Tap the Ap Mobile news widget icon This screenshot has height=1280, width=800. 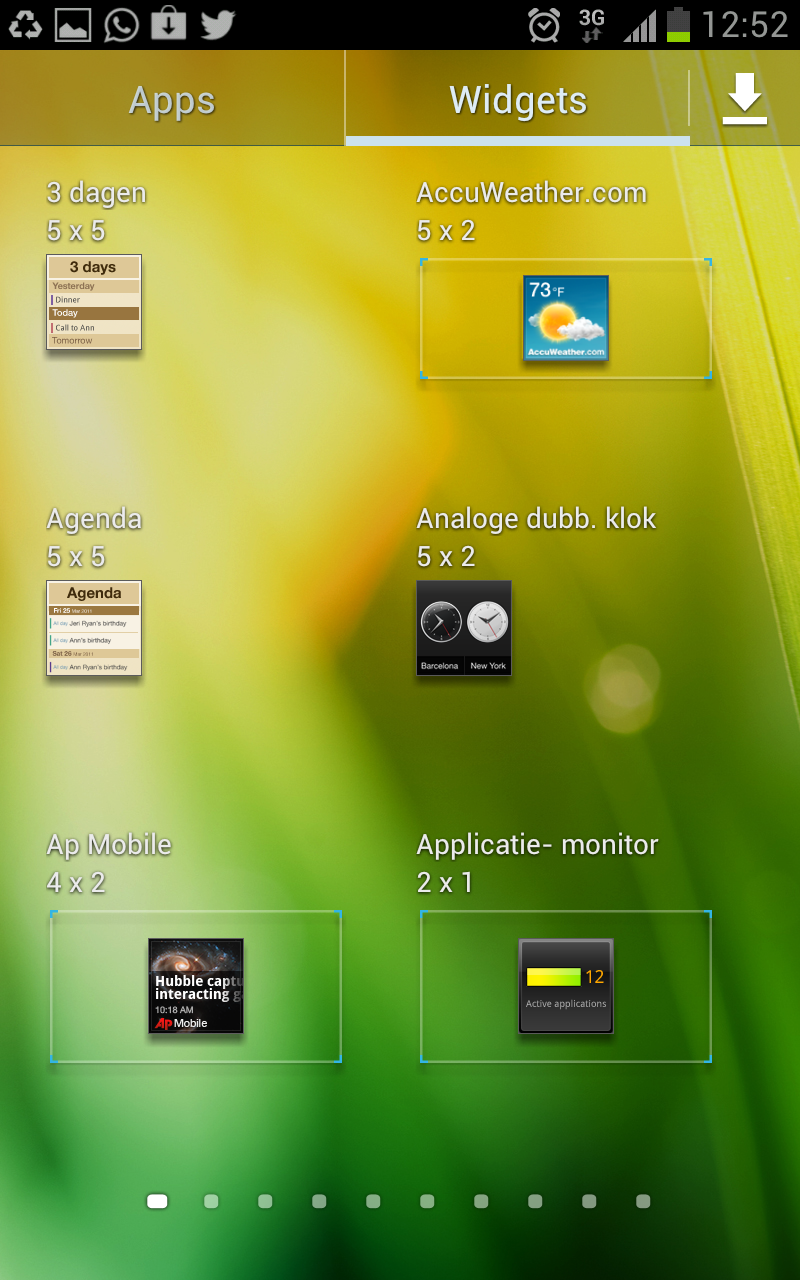196,986
